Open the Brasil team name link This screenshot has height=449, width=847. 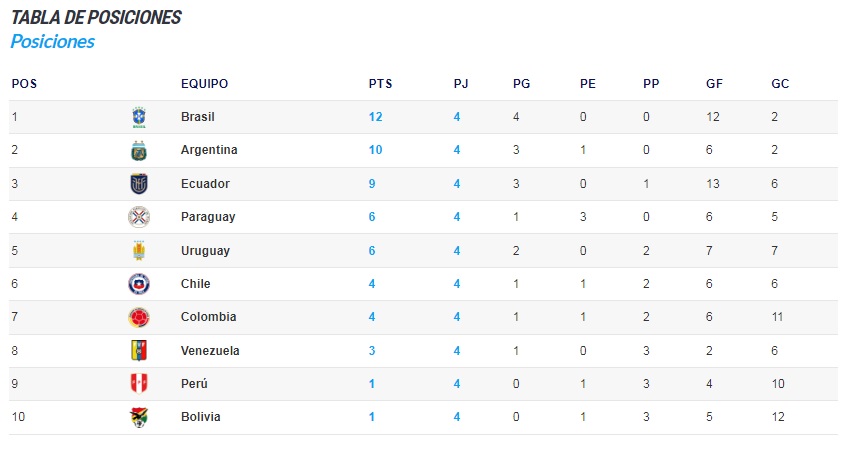[198, 117]
